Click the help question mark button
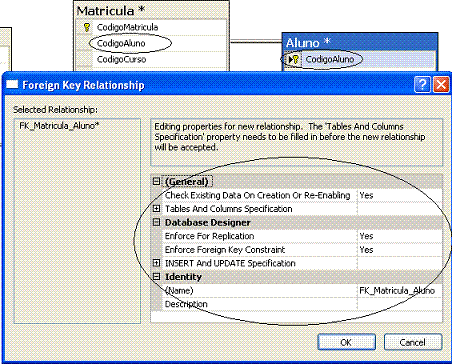The image size is (452, 364). click(x=422, y=85)
